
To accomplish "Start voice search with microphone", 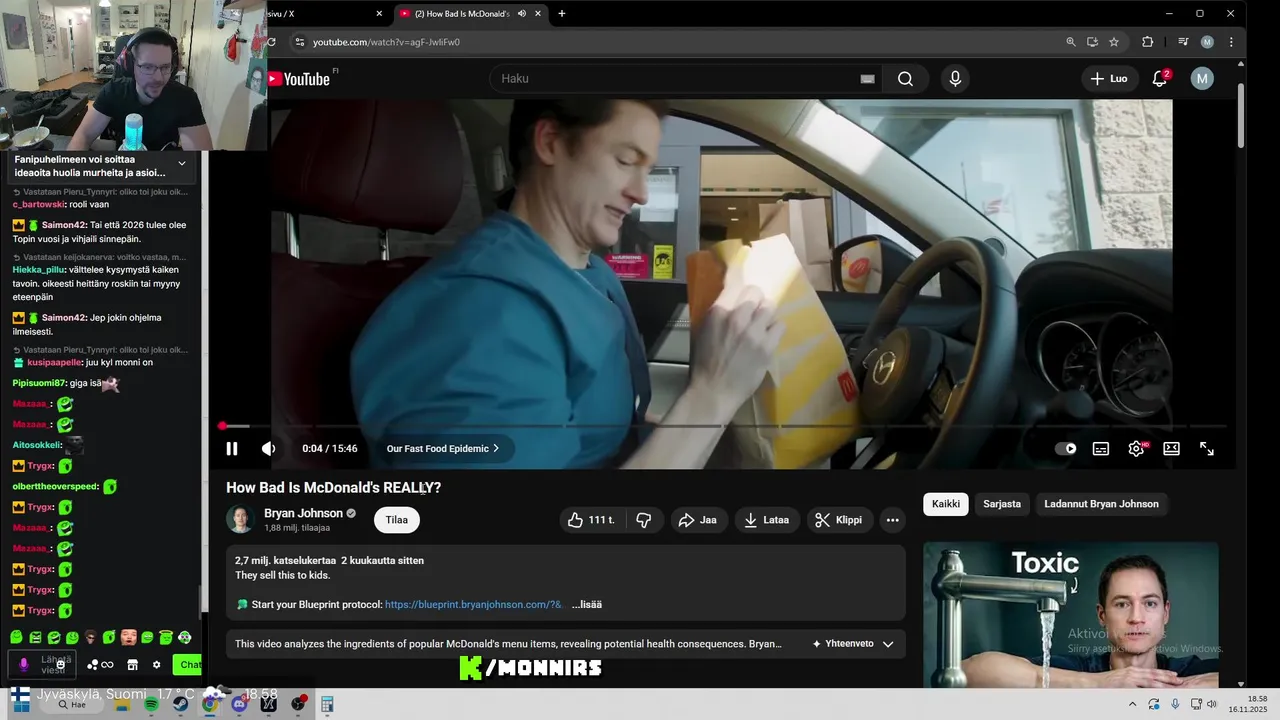I will (955, 79).
